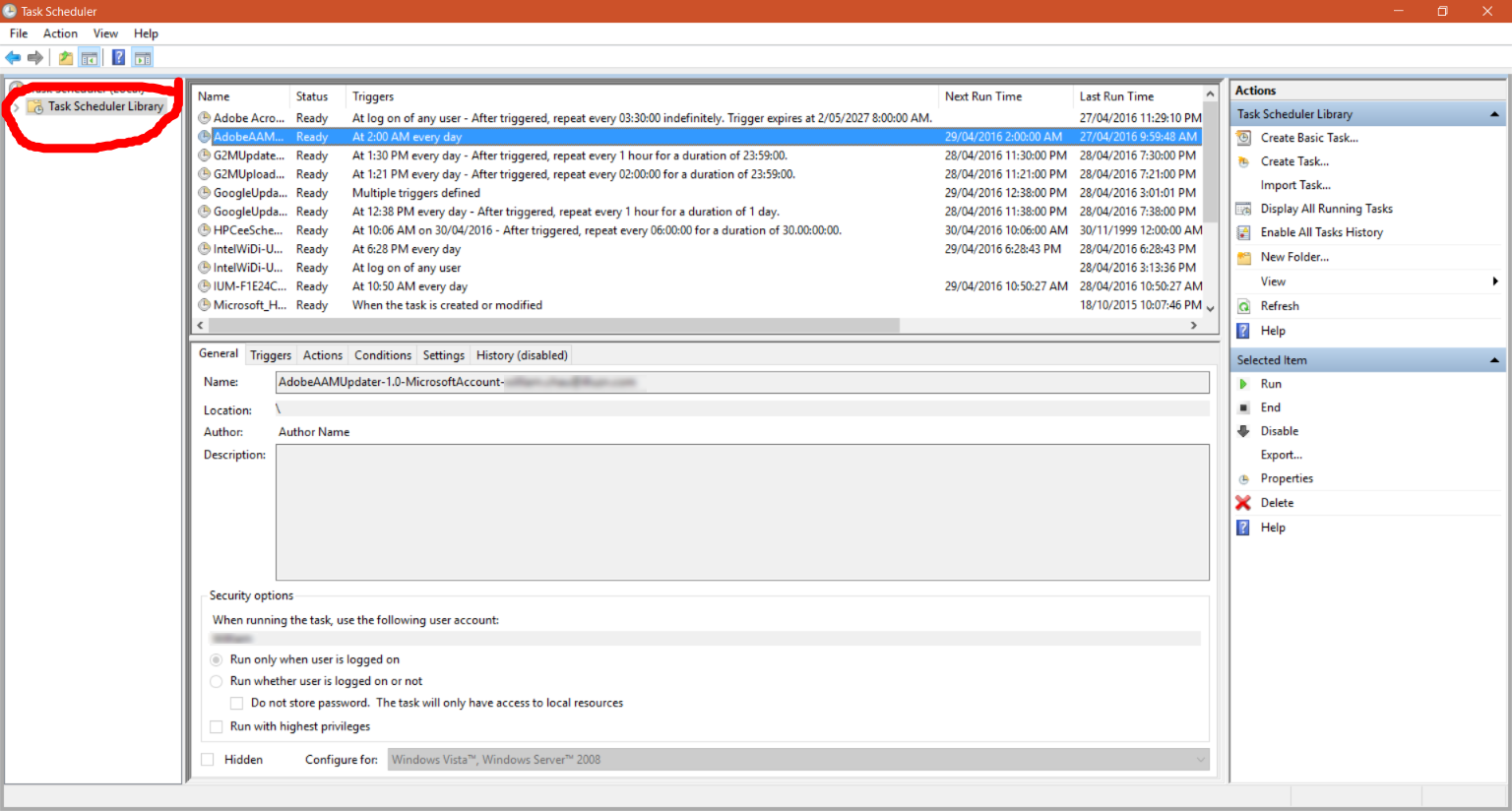Click the clock icon of the Microsoft_H... task
The width and height of the screenshot is (1512, 811).
point(205,305)
